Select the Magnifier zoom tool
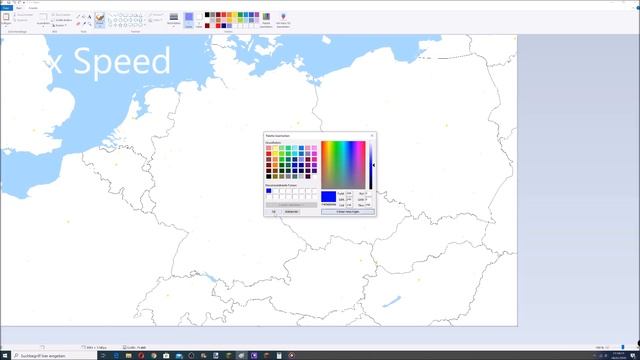The width and height of the screenshot is (640, 360). tap(89, 24)
